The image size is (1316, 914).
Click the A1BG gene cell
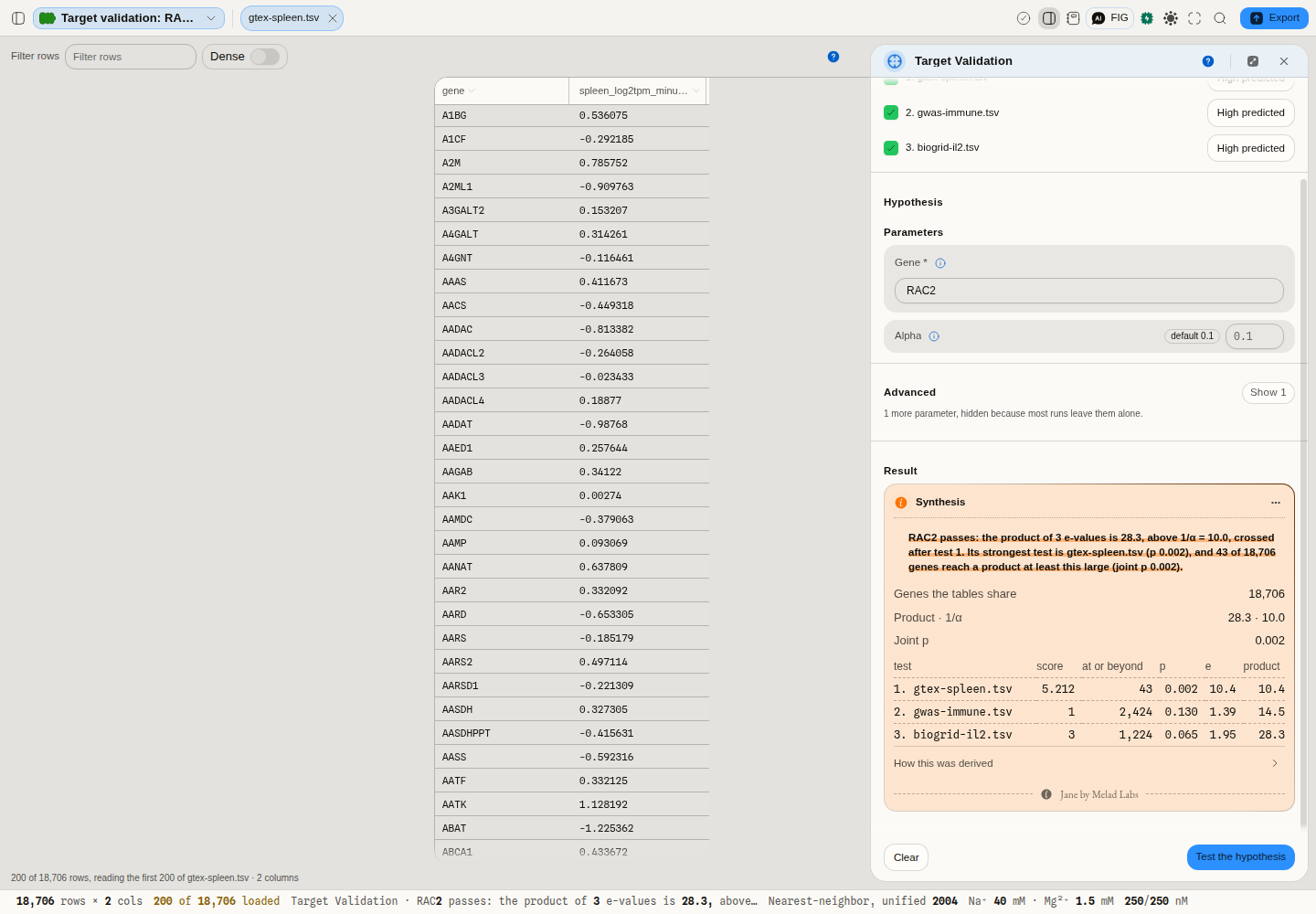[x=502, y=115]
